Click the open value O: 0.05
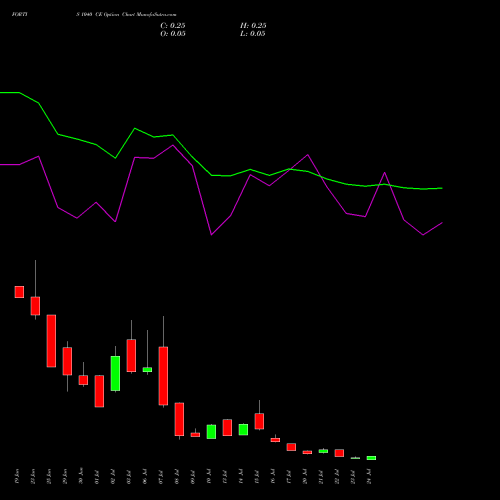 (173, 34)
